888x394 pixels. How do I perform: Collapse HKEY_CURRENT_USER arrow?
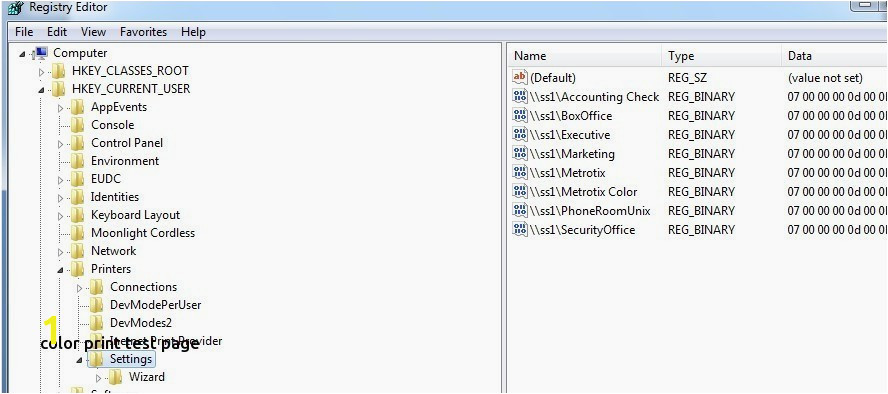point(41,91)
